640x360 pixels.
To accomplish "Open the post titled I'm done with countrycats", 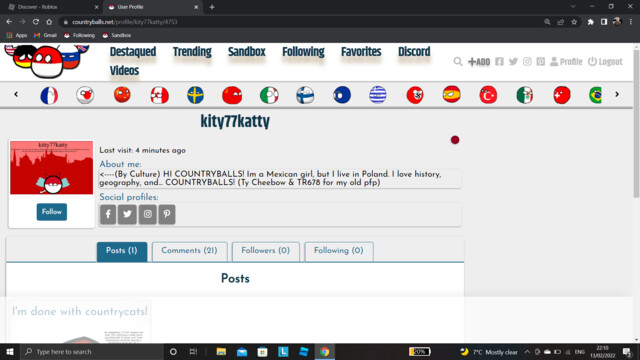I will click(80, 311).
